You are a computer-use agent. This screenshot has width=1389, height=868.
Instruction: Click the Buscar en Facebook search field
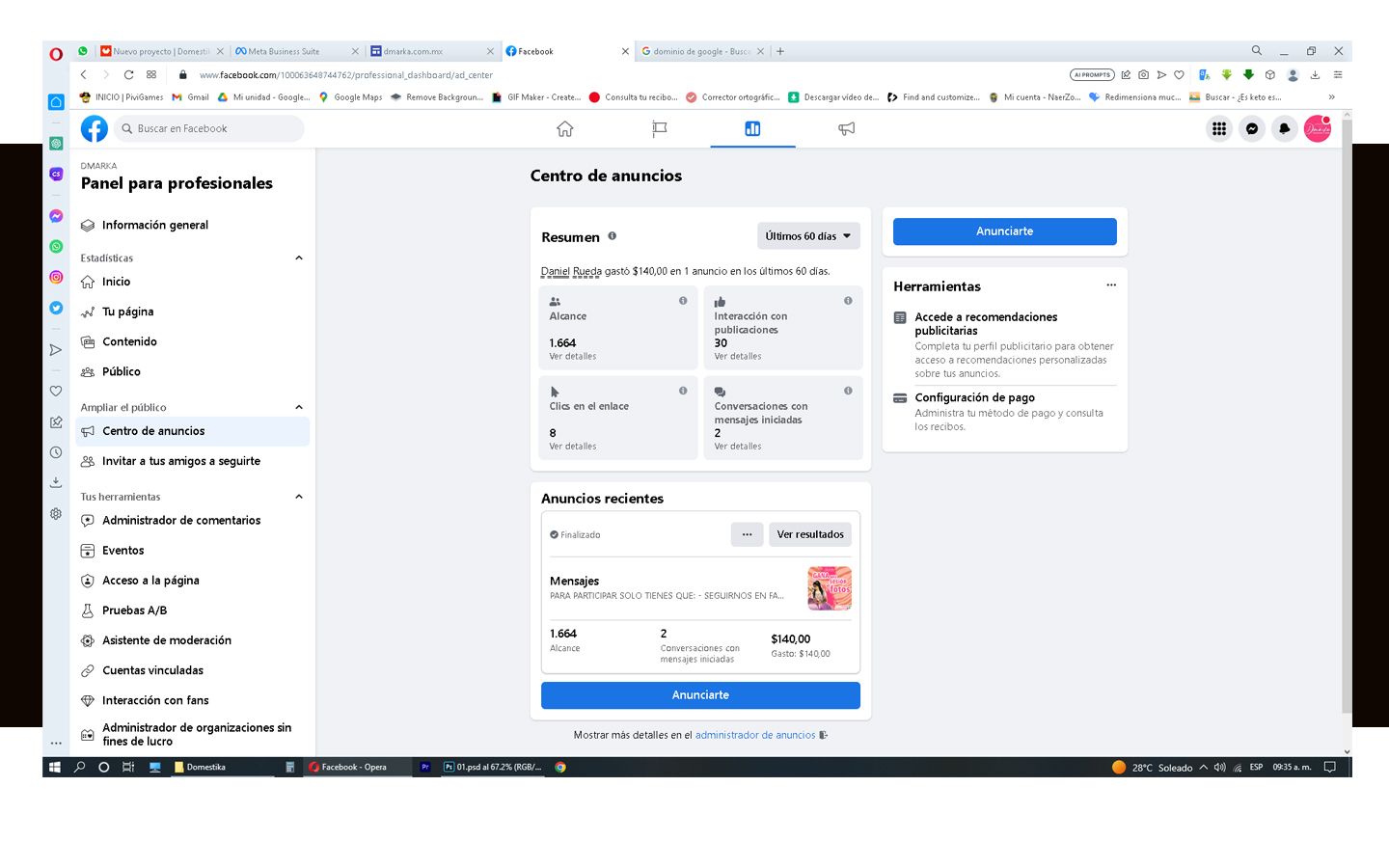pos(212,128)
